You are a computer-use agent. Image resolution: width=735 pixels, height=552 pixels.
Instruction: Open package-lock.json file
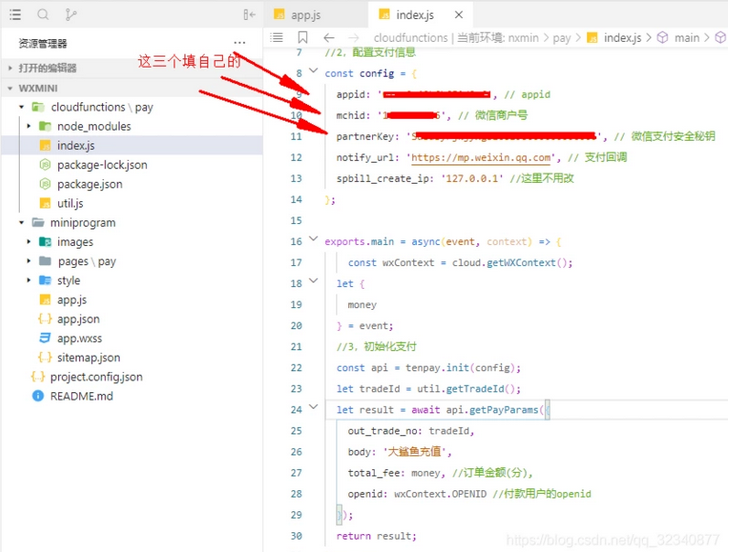click(102, 165)
